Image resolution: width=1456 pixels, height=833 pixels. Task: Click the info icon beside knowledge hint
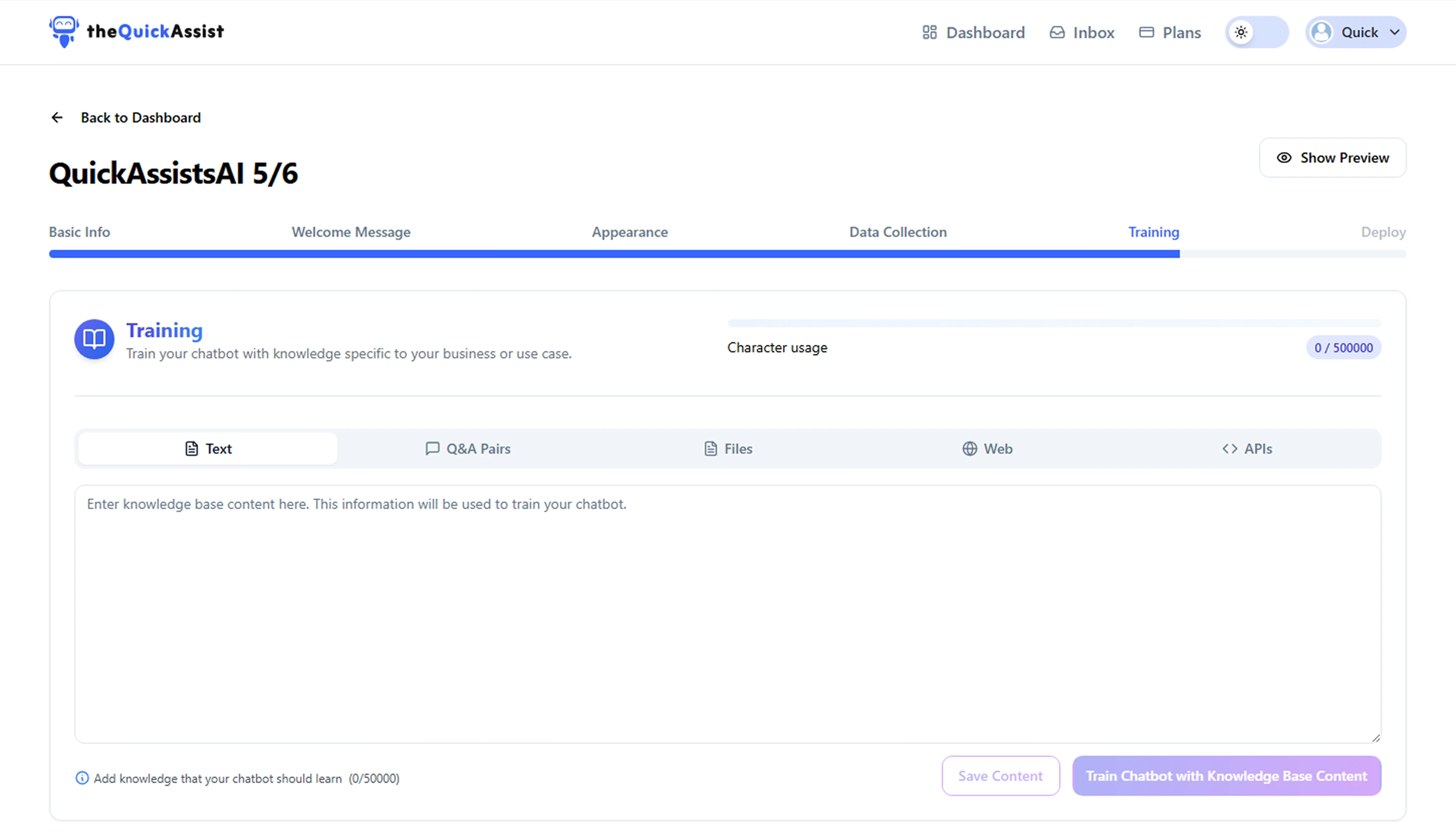click(82, 778)
